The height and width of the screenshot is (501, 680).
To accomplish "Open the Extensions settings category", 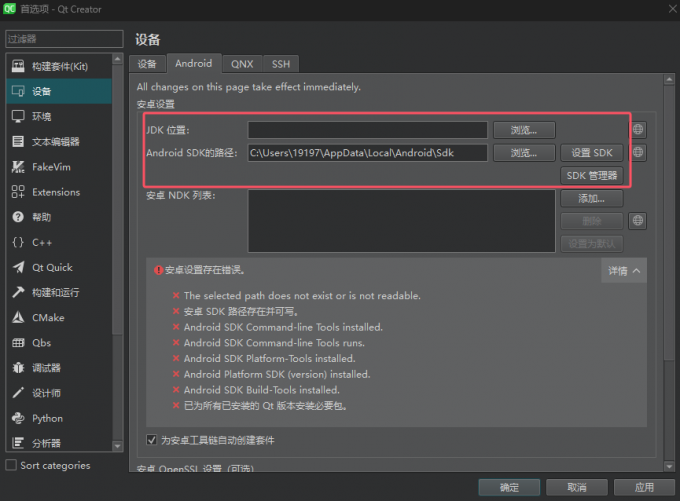I will (x=56, y=192).
